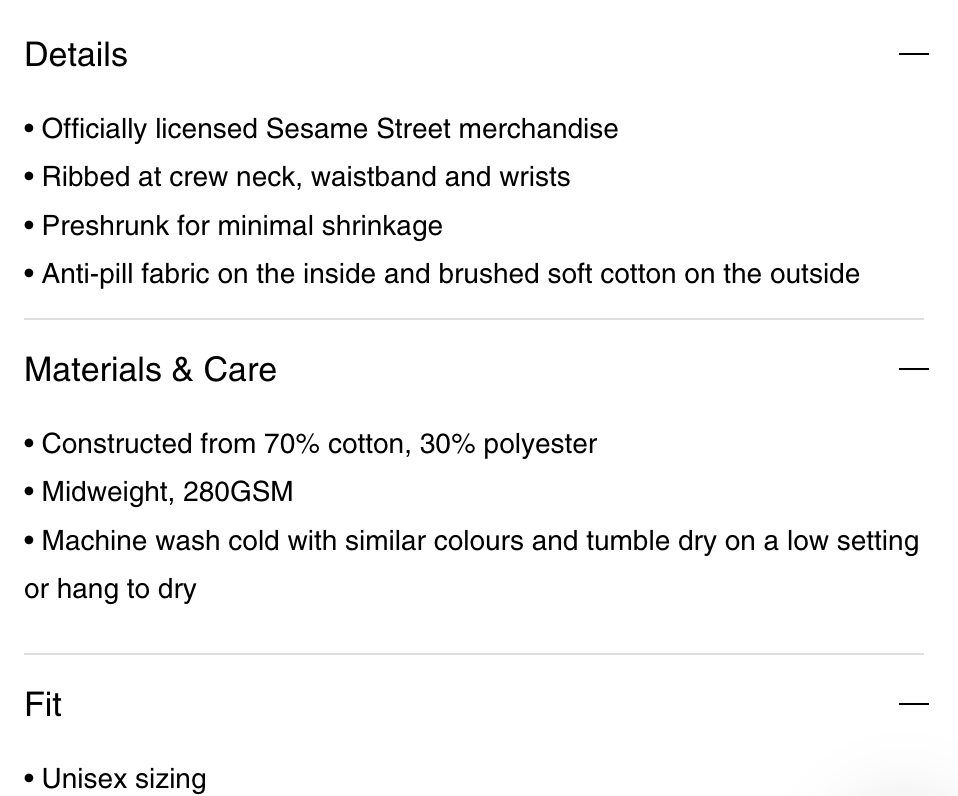
Task: Click the Anti-pill fabric description line
Action: coord(442,274)
